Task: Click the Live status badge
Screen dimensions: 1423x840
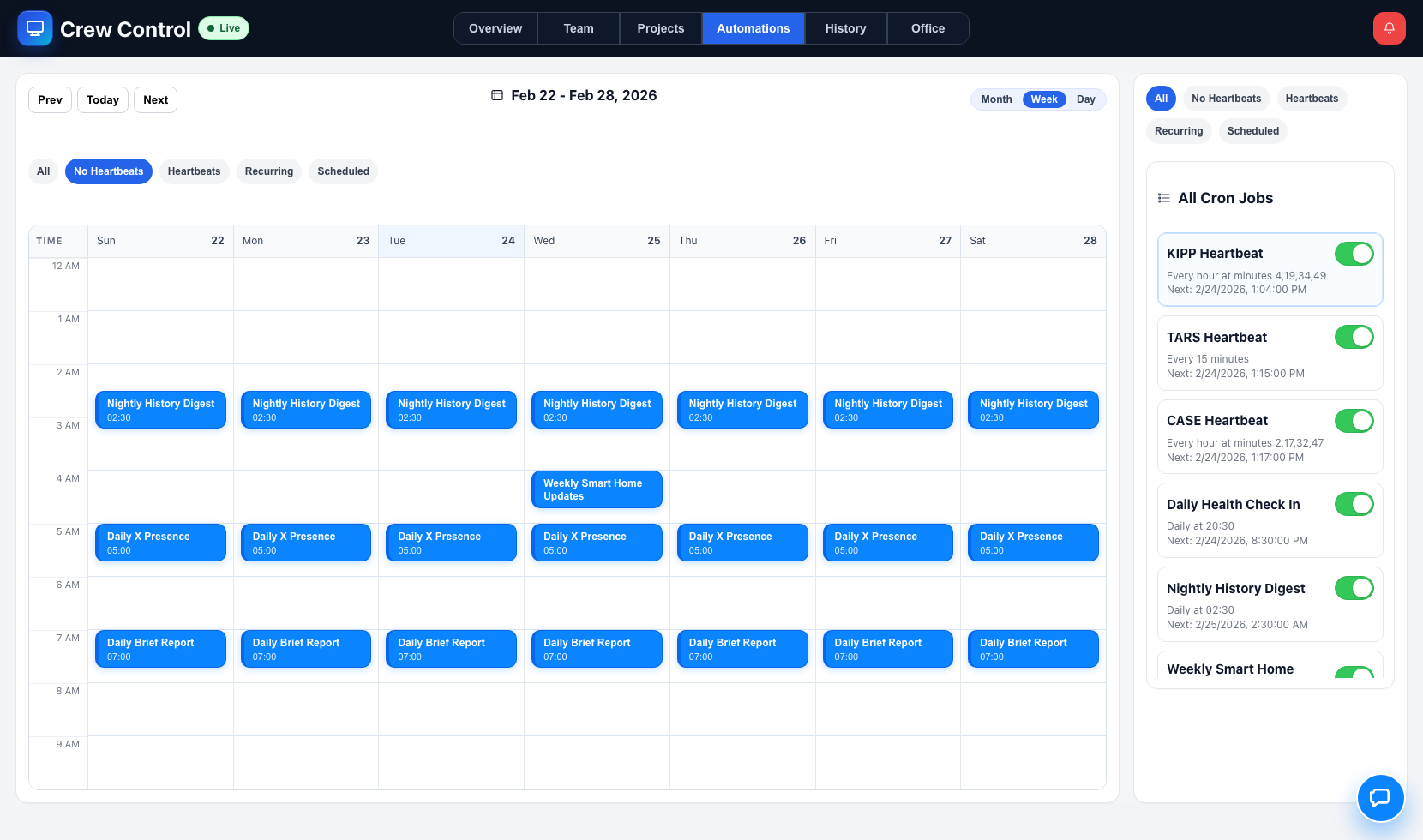Action: click(x=223, y=27)
